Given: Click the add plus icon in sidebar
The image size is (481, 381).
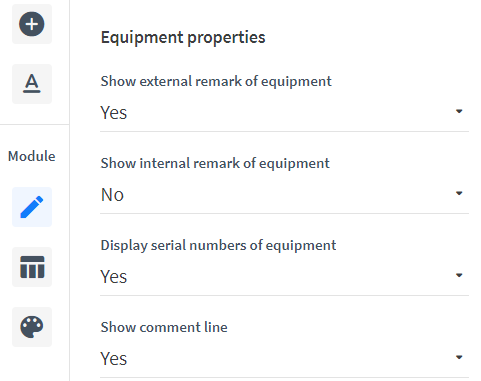Looking at the screenshot, I should tap(32, 24).
